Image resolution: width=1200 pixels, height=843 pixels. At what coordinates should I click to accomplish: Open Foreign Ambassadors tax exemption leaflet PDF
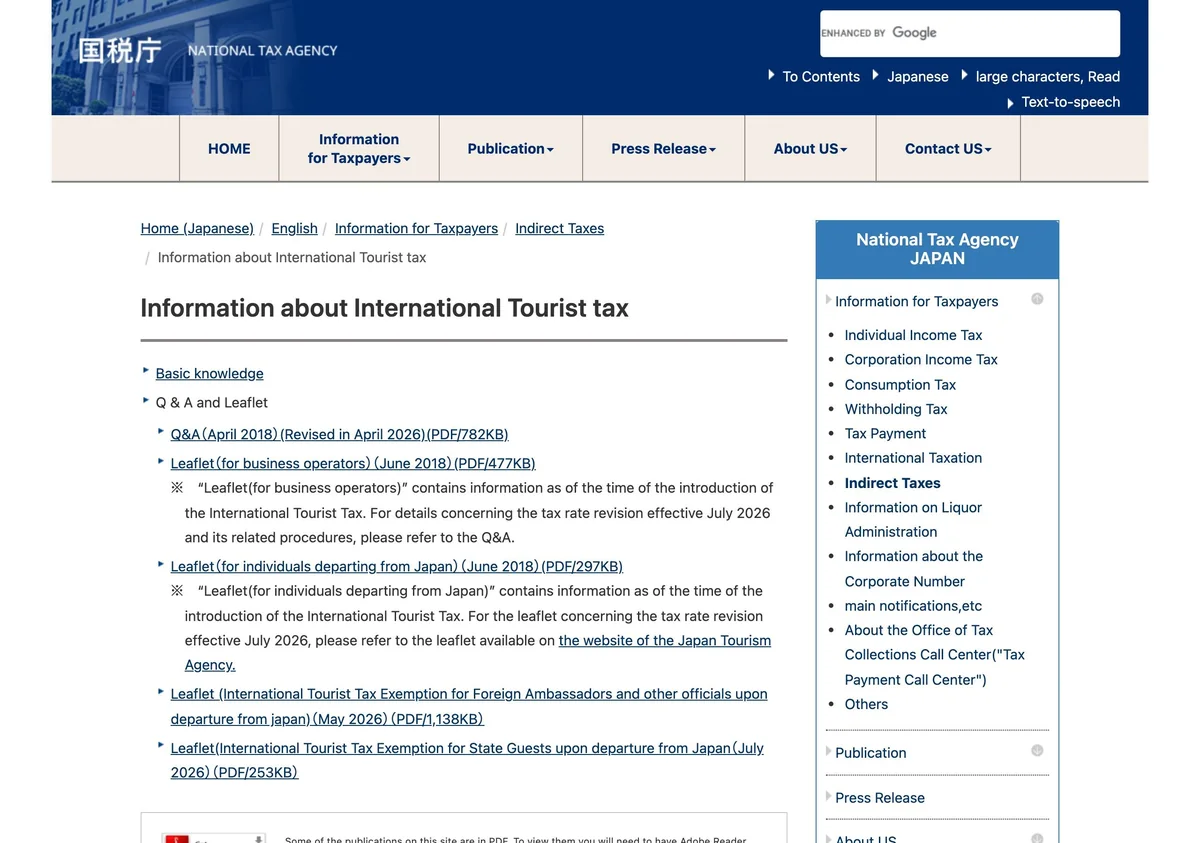pos(469,706)
